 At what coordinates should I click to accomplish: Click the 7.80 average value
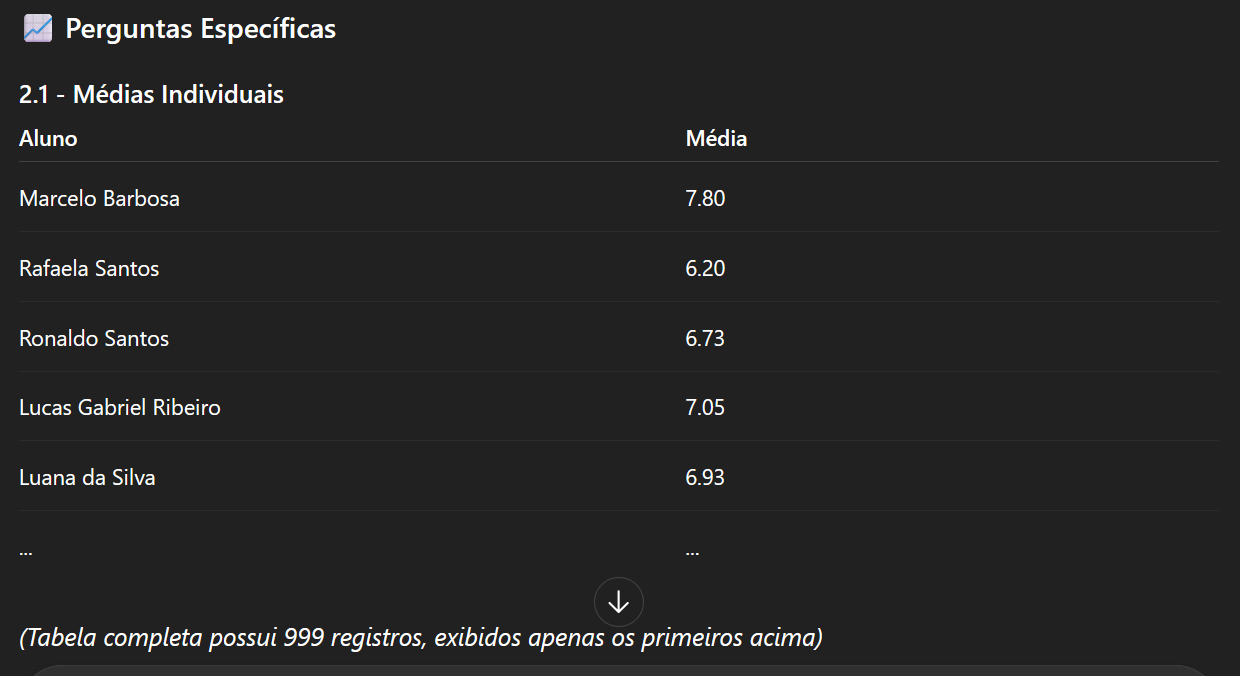[x=705, y=198]
